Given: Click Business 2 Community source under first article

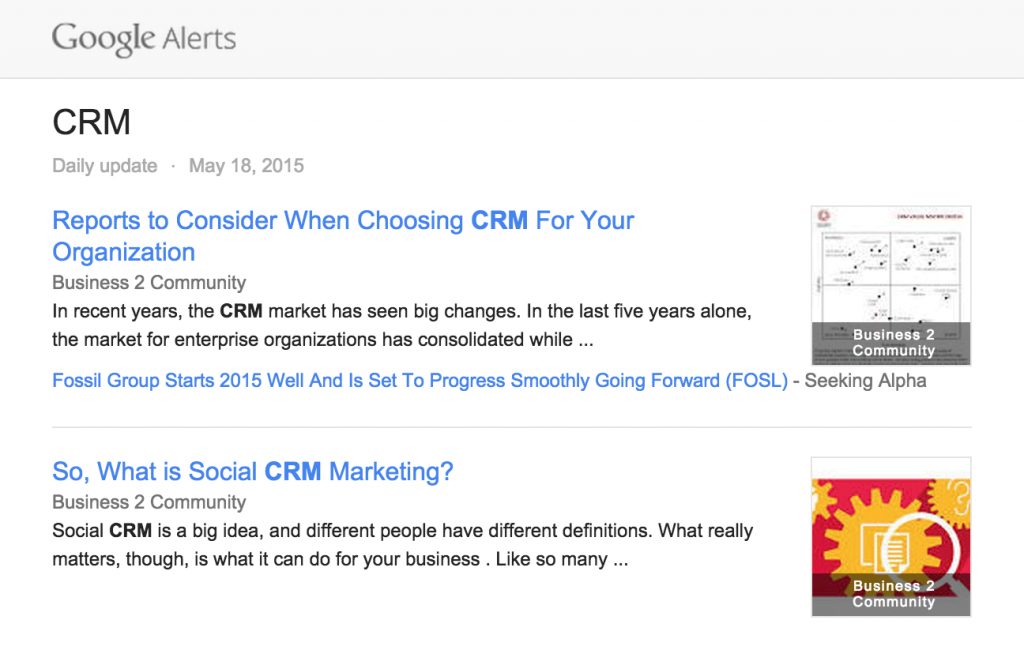Looking at the screenshot, I should click(x=149, y=282).
